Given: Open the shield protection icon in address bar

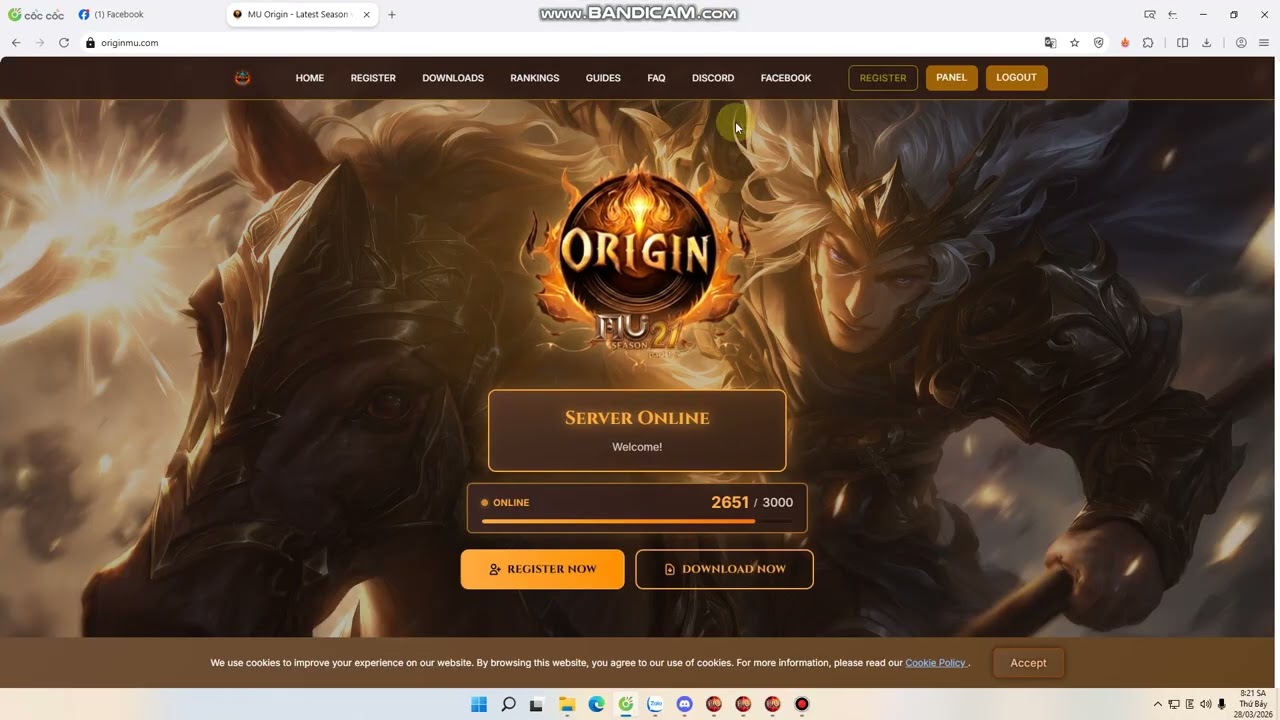Looking at the screenshot, I should click(1099, 43).
